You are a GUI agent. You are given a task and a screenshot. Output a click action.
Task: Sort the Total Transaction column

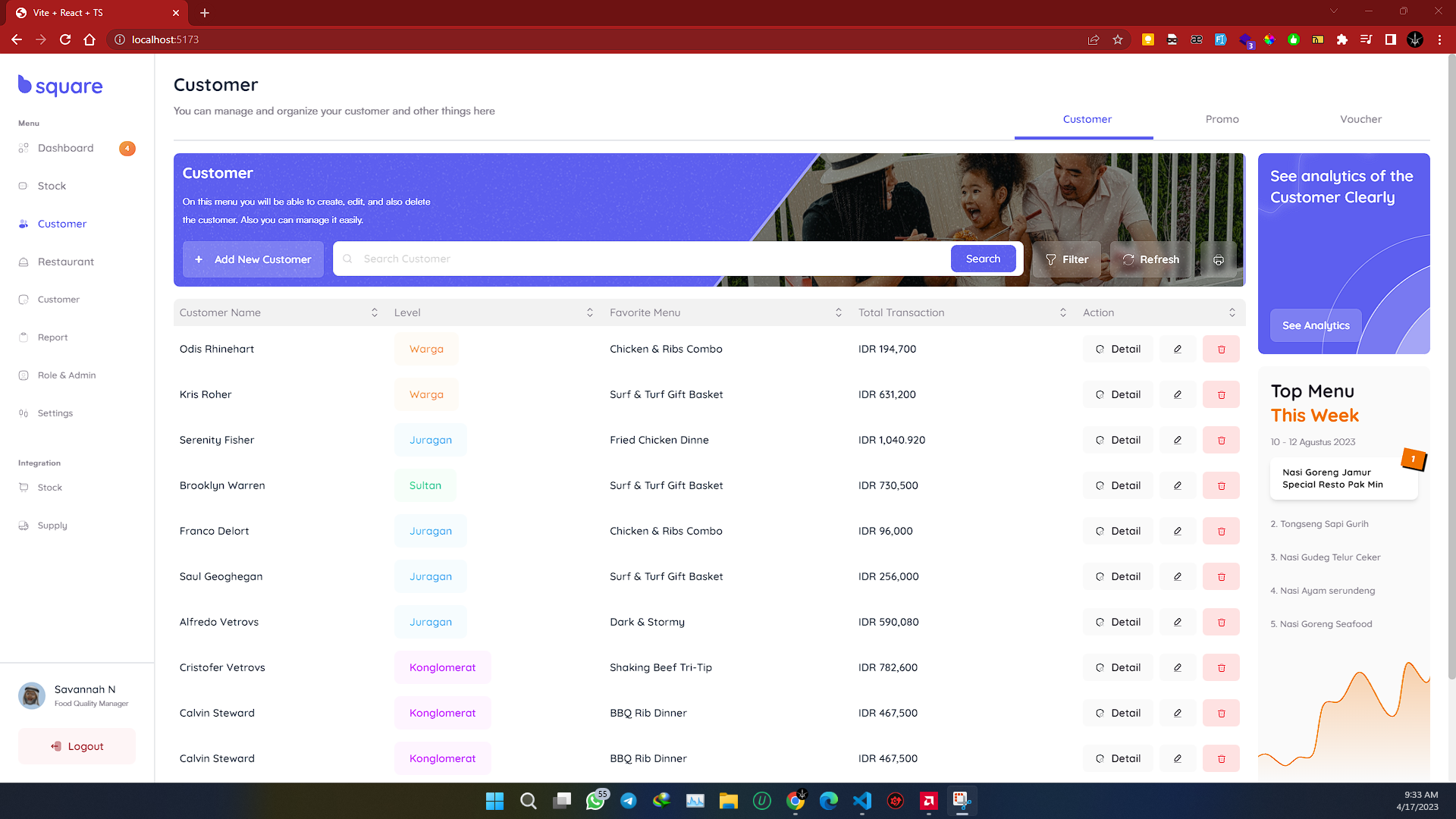pos(1062,312)
